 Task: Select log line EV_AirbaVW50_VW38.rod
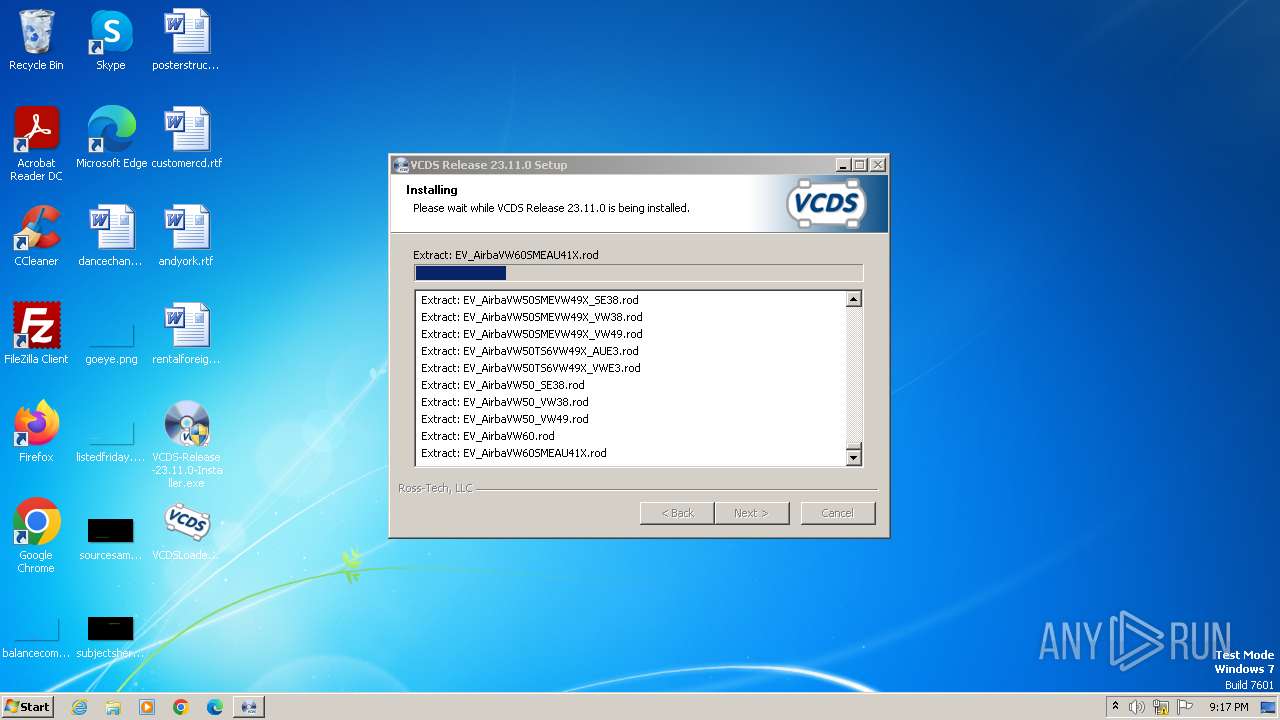(504, 402)
